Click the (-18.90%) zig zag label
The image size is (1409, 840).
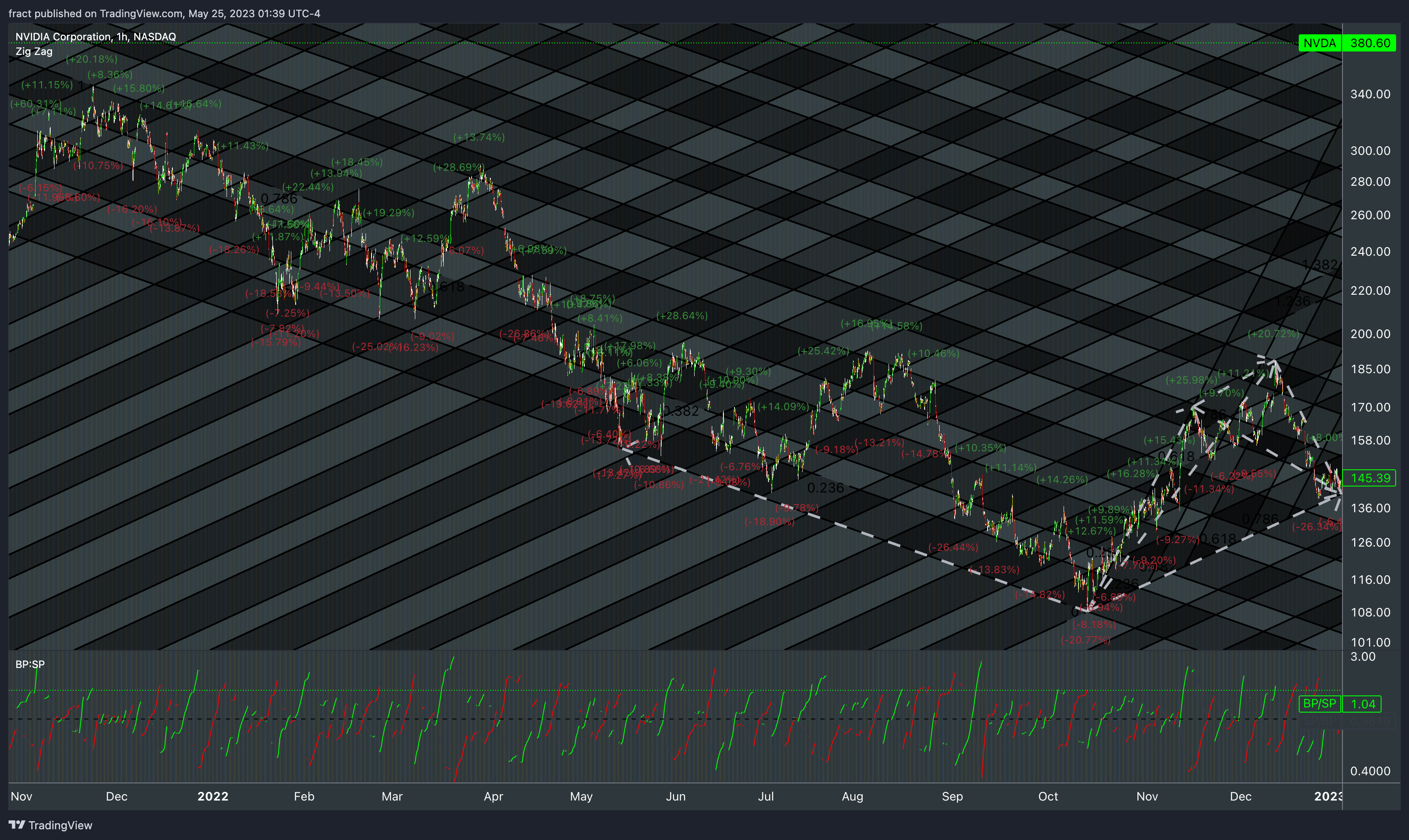click(x=769, y=522)
